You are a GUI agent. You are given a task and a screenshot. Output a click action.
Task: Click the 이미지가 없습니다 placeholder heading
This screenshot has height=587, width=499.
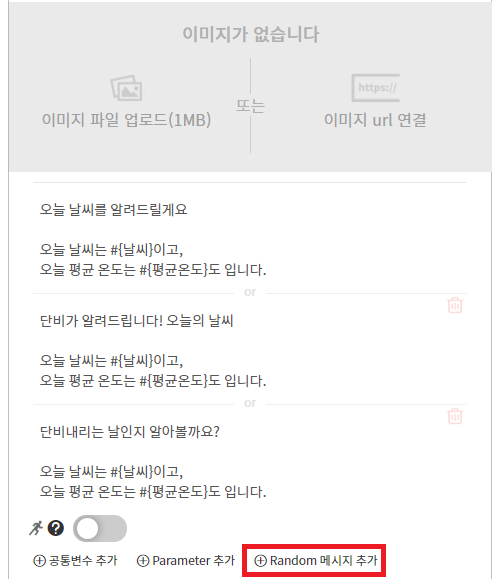point(250,34)
